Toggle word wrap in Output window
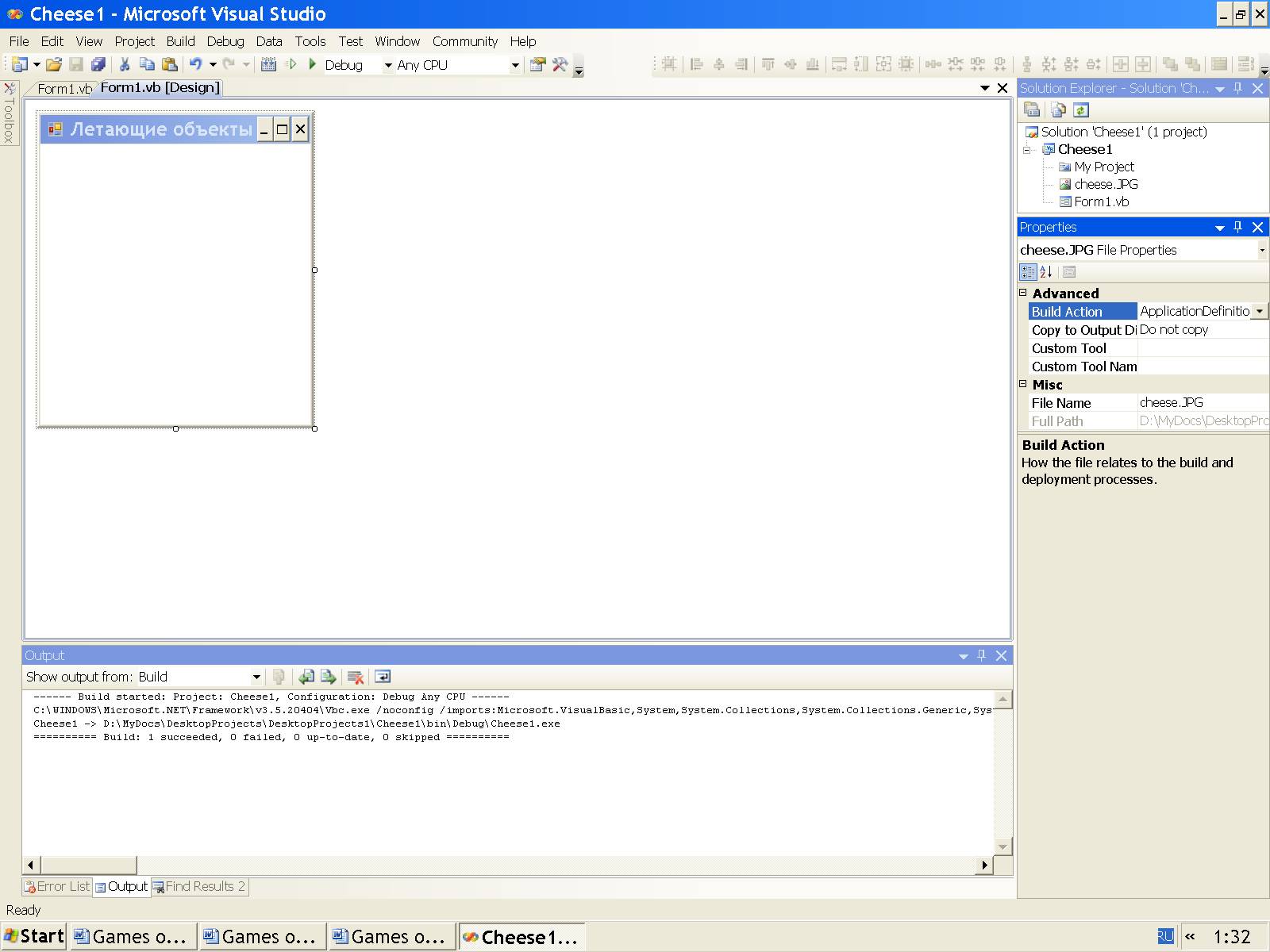 (x=383, y=677)
